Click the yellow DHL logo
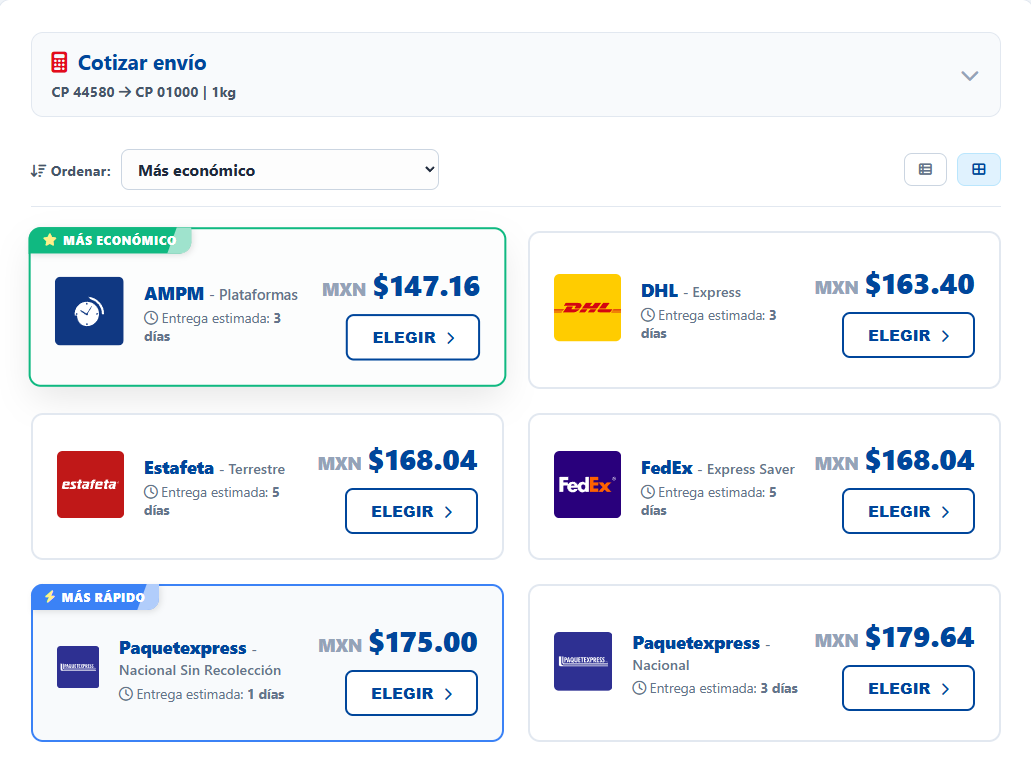1031x760 pixels. (587, 307)
